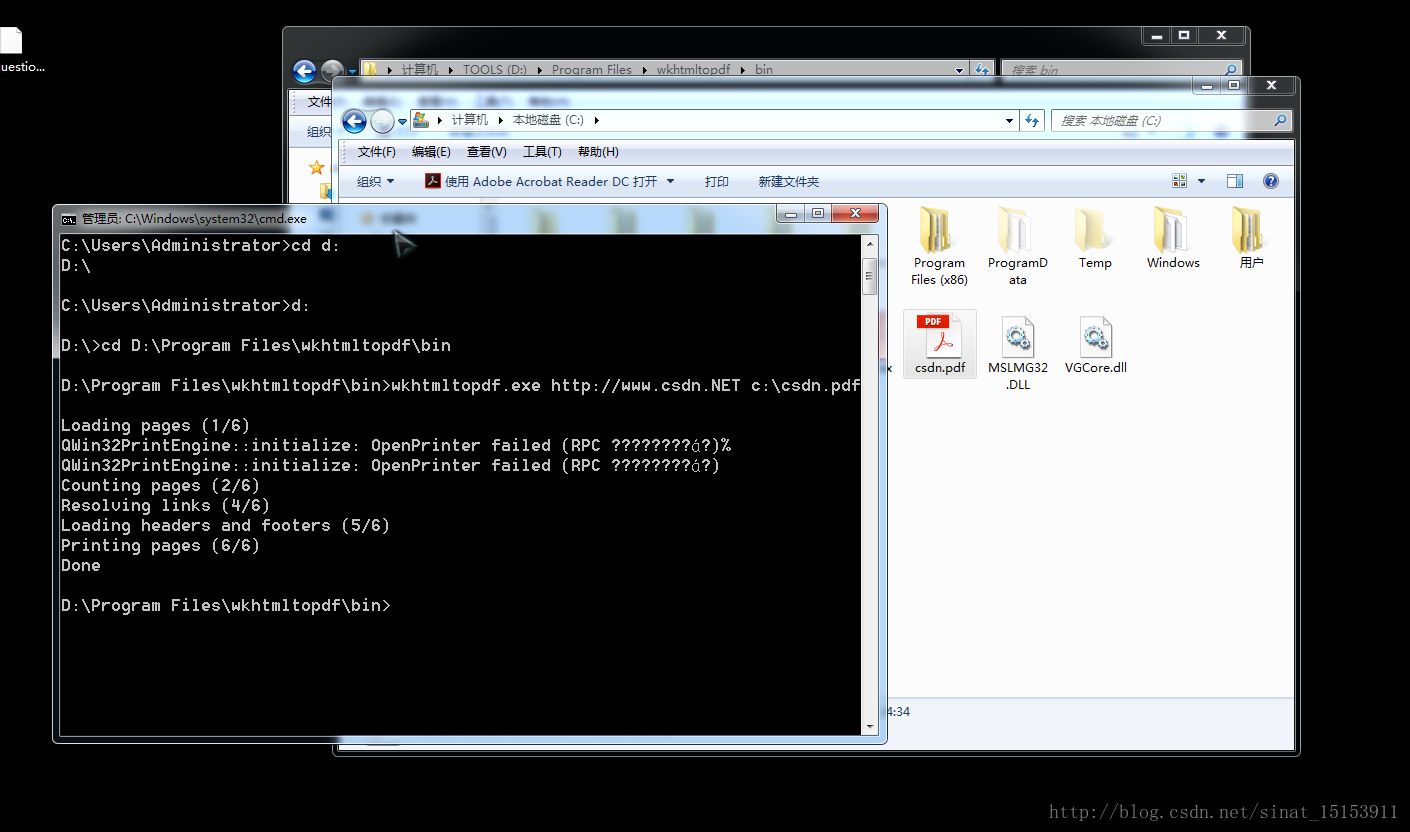Open 帮助(H) menu in C: window

(598, 152)
